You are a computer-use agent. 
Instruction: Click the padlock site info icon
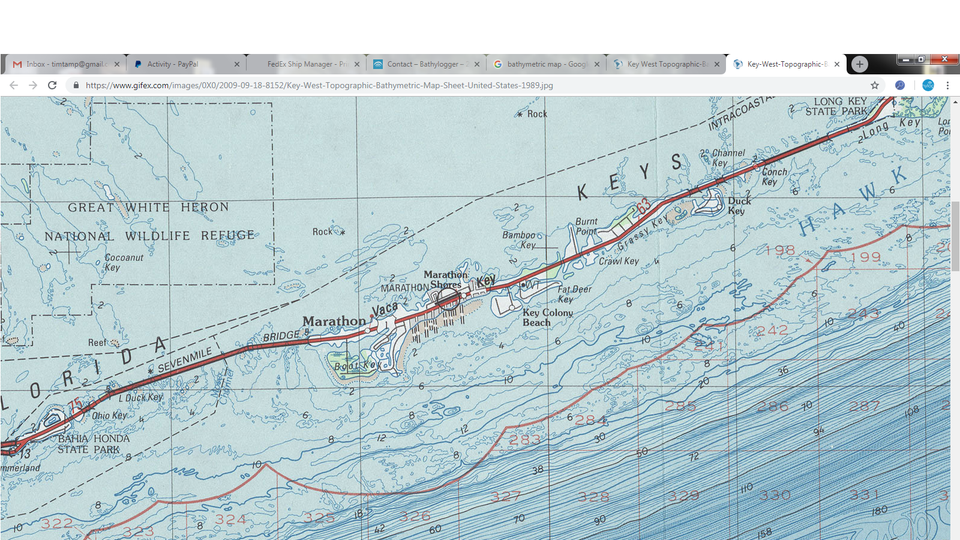(x=76, y=85)
